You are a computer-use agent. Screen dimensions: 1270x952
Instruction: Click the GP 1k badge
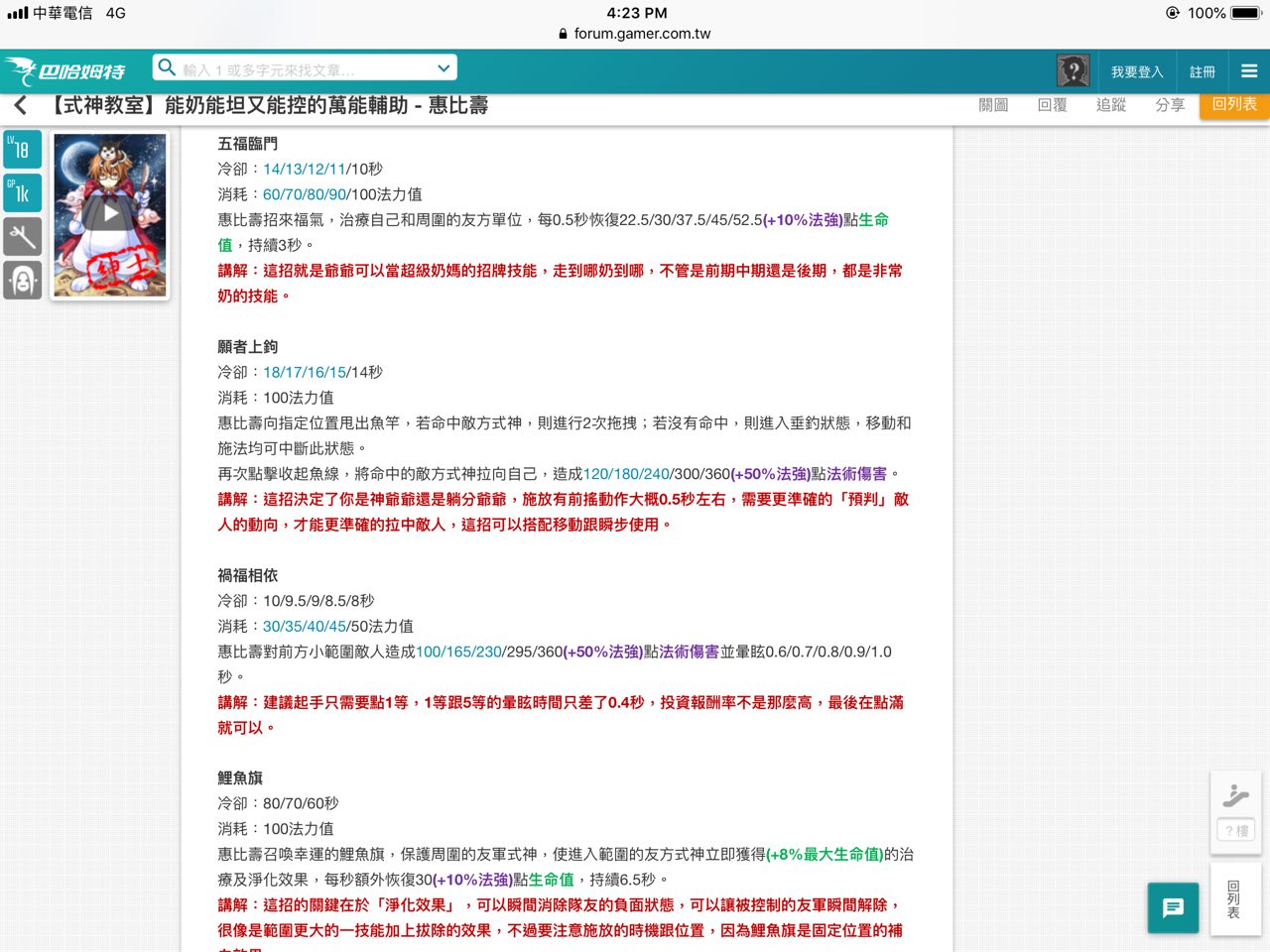click(23, 193)
